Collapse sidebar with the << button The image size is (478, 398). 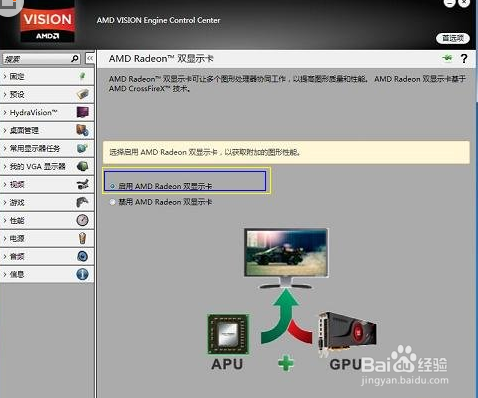tap(90, 59)
